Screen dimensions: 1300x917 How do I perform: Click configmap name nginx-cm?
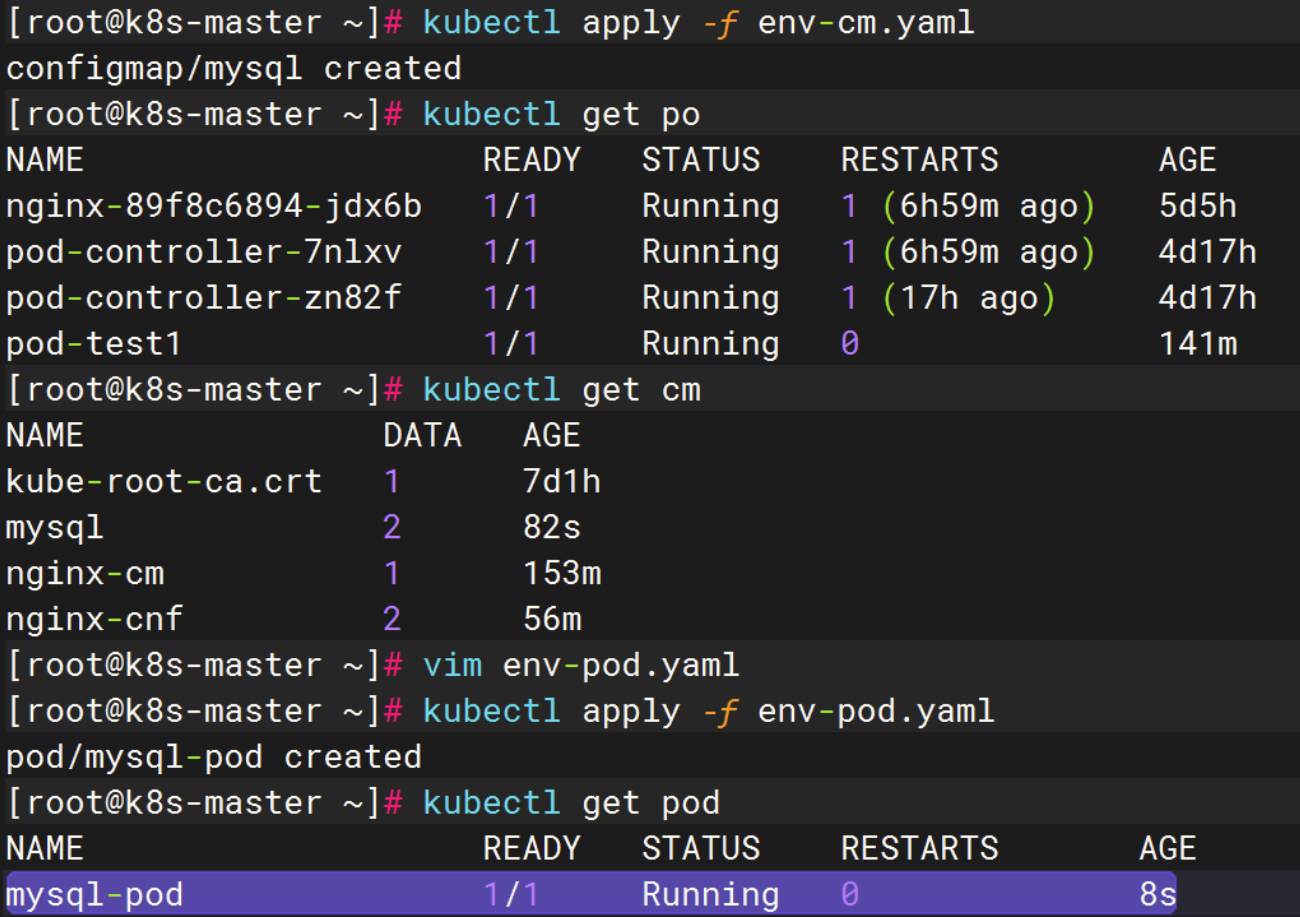tap(85, 574)
